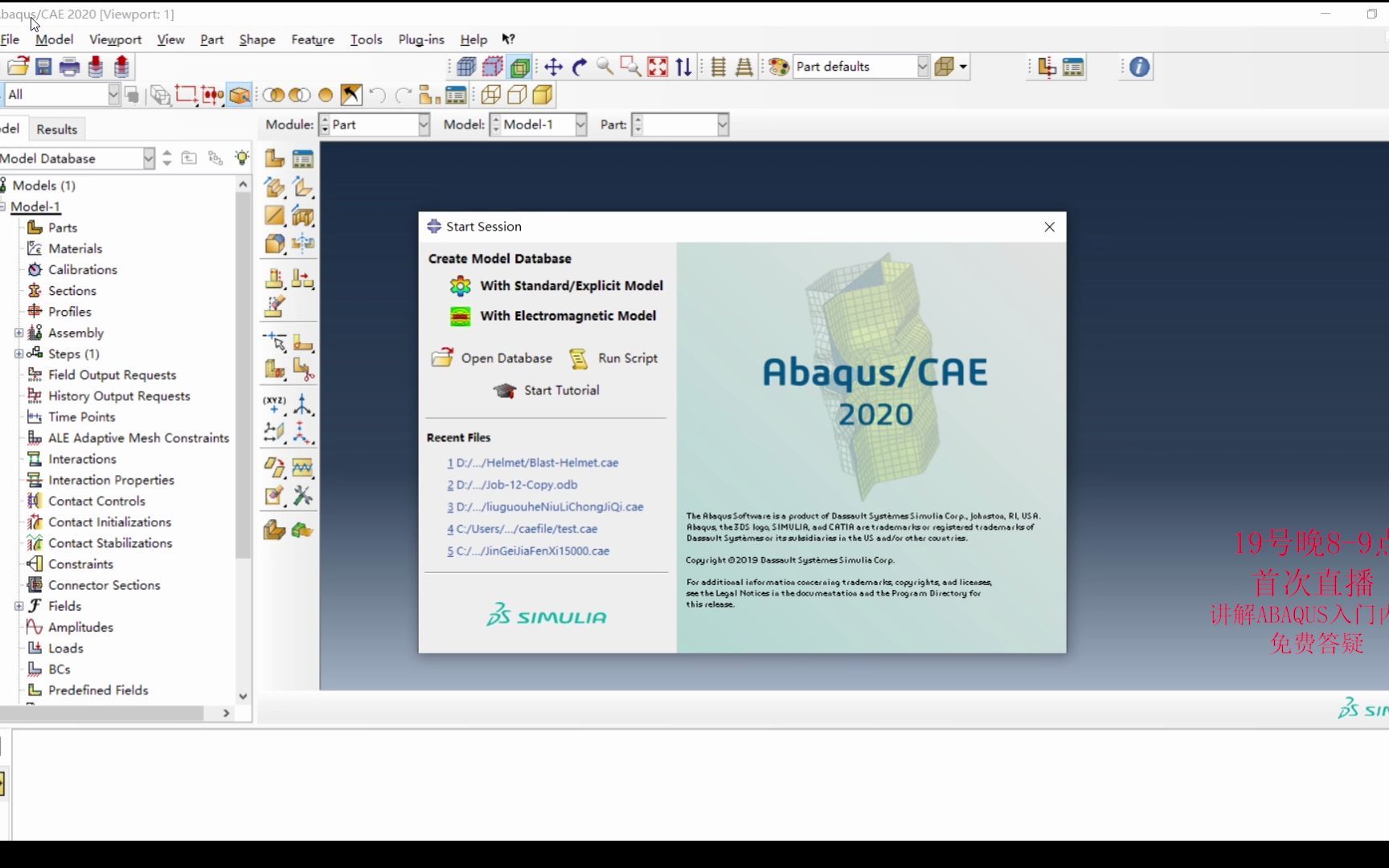Screen dimensions: 1389x868
Task: Open the color code palette icon
Action: (x=778, y=67)
